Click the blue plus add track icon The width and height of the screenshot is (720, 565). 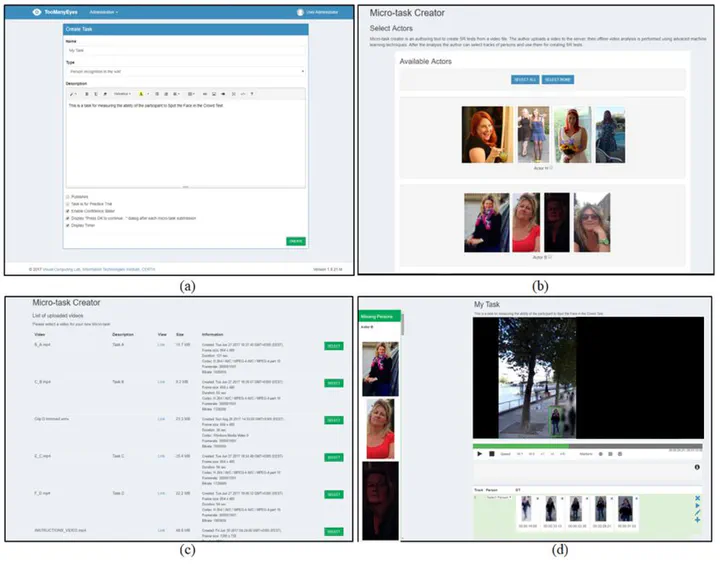tap(697, 520)
